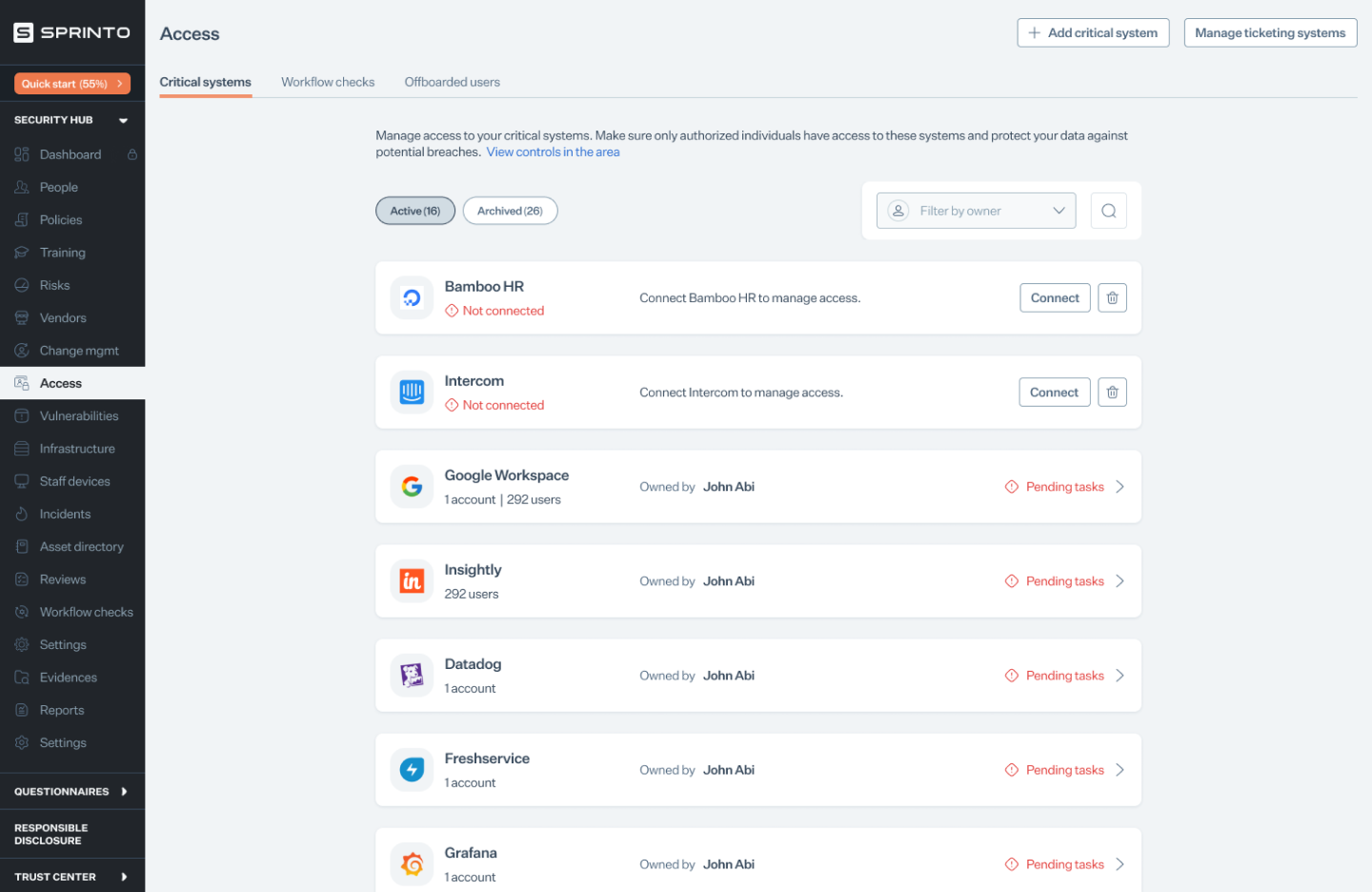Expand Freshservice row chevron
The height and width of the screenshot is (892, 1372).
(x=1120, y=770)
